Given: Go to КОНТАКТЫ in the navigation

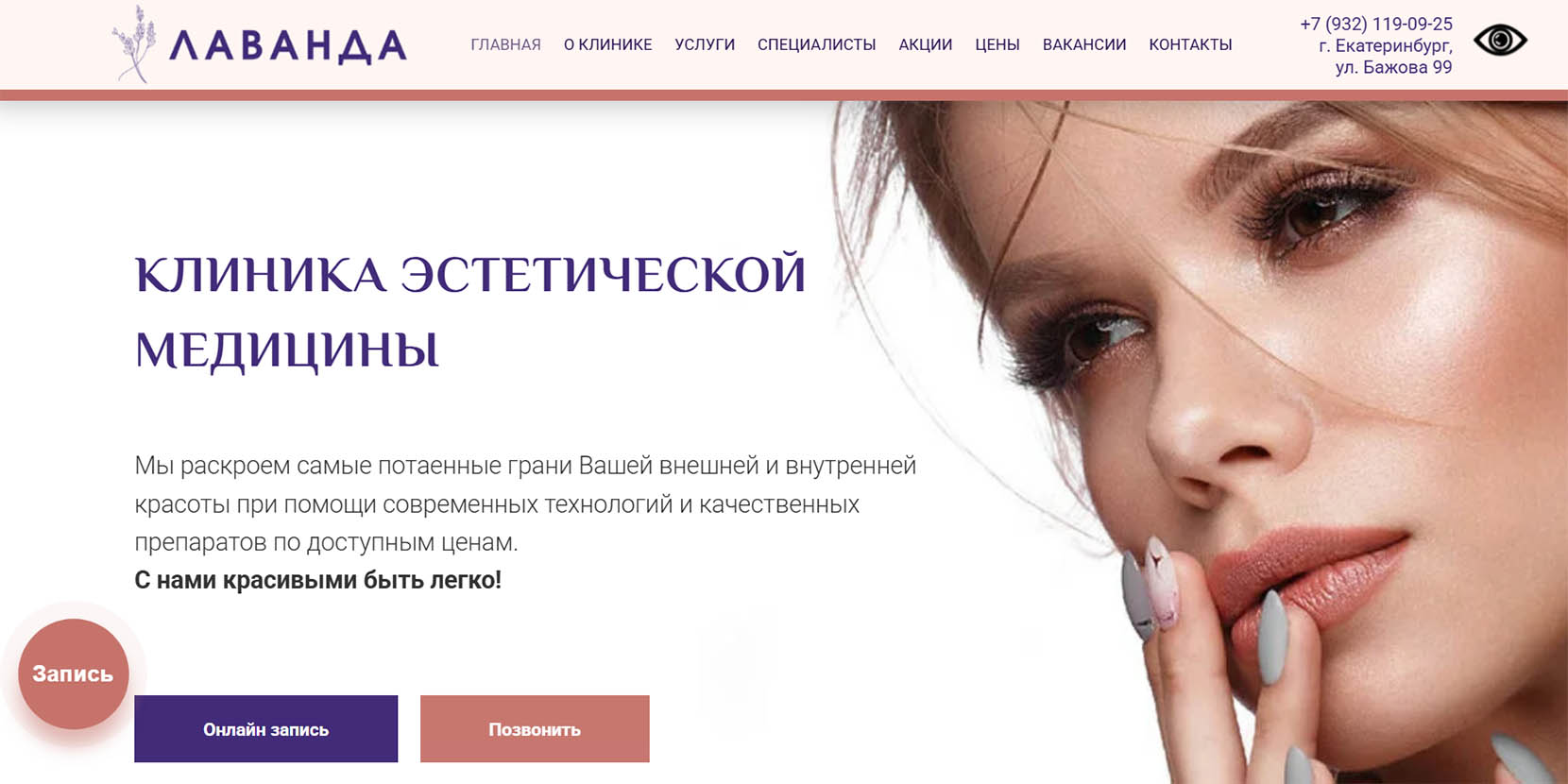Looking at the screenshot, I should click(x=1190, y=44).
